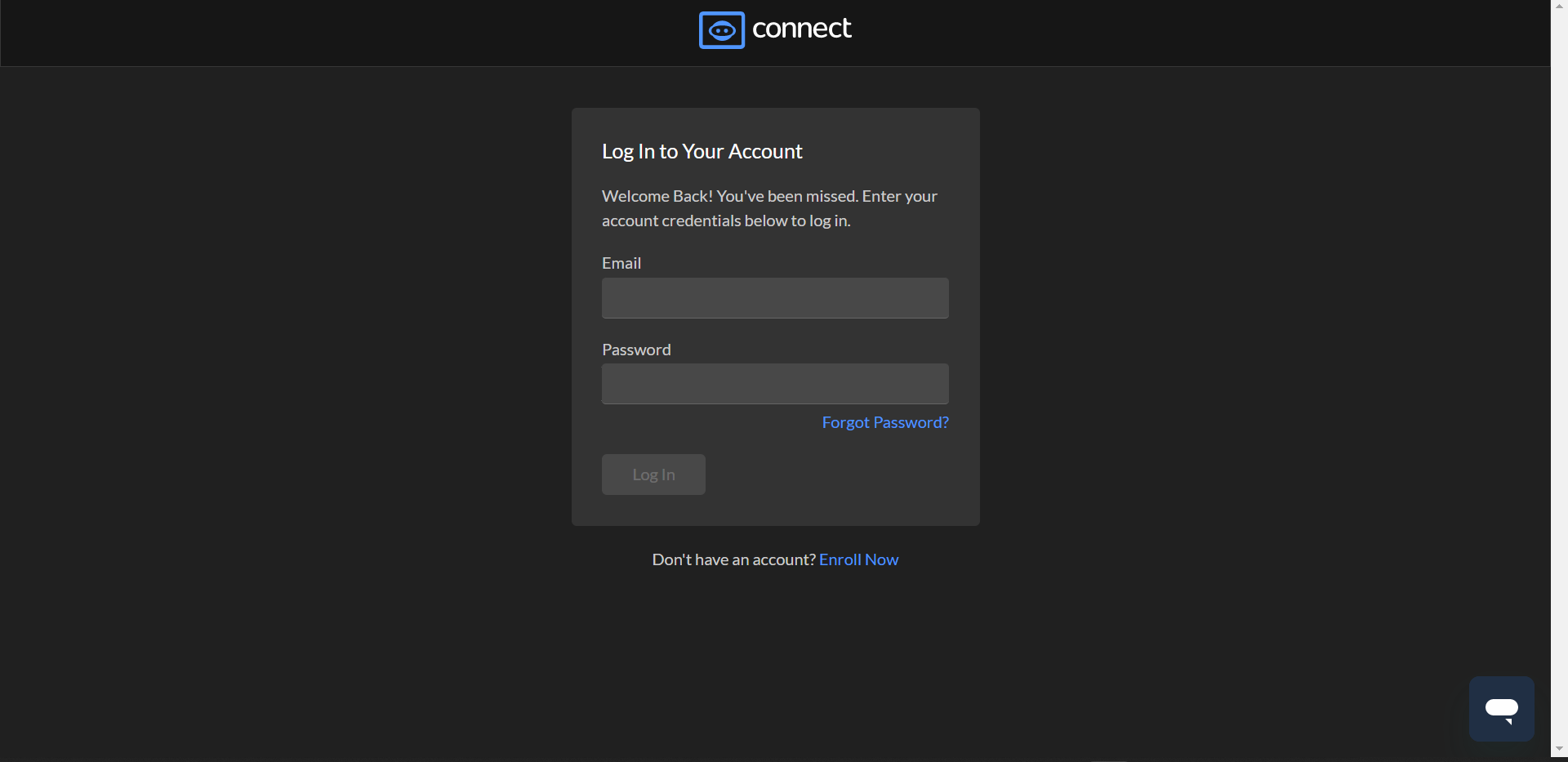Viewport: 1568px width, 762px height.
Task: Click the "Log In to Your Account" heading
Action: (702, 151)
